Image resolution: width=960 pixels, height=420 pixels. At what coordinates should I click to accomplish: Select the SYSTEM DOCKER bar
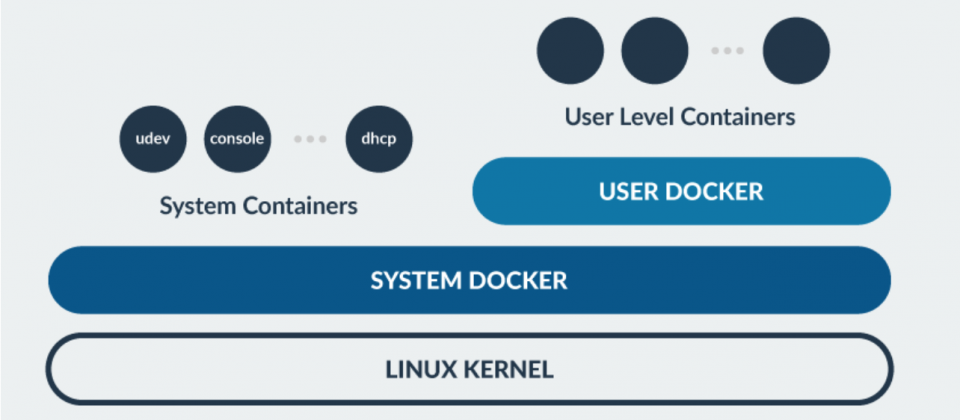(469, 280)
